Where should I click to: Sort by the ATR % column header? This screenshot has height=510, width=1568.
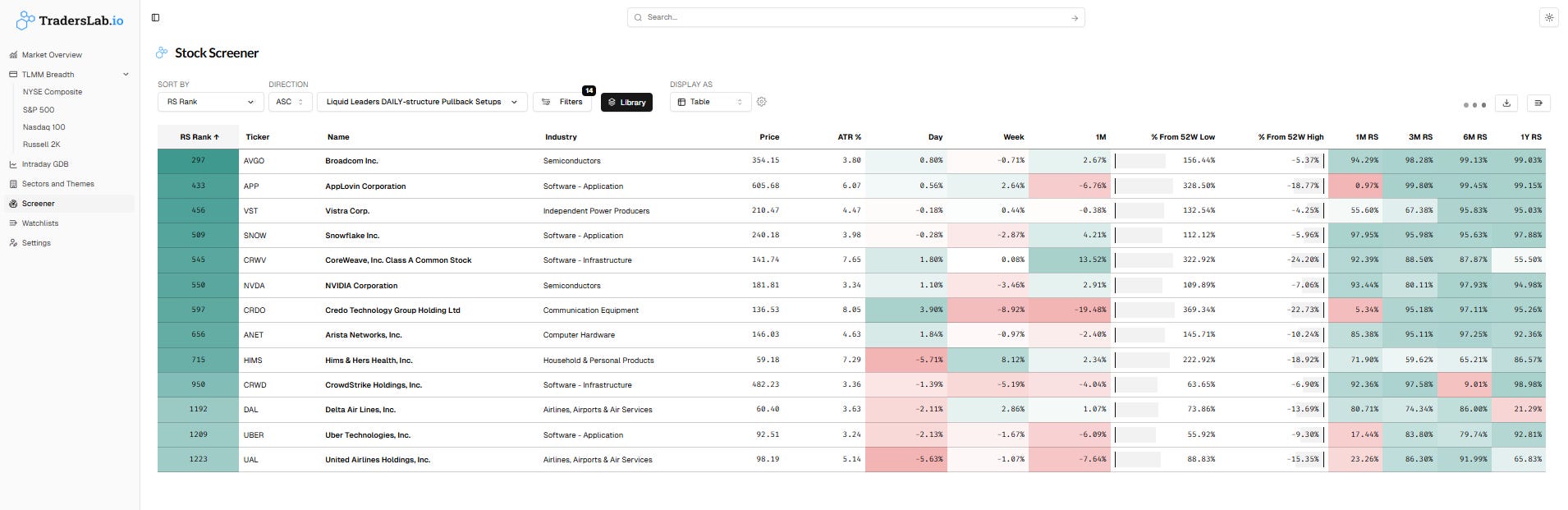point(849,137)
